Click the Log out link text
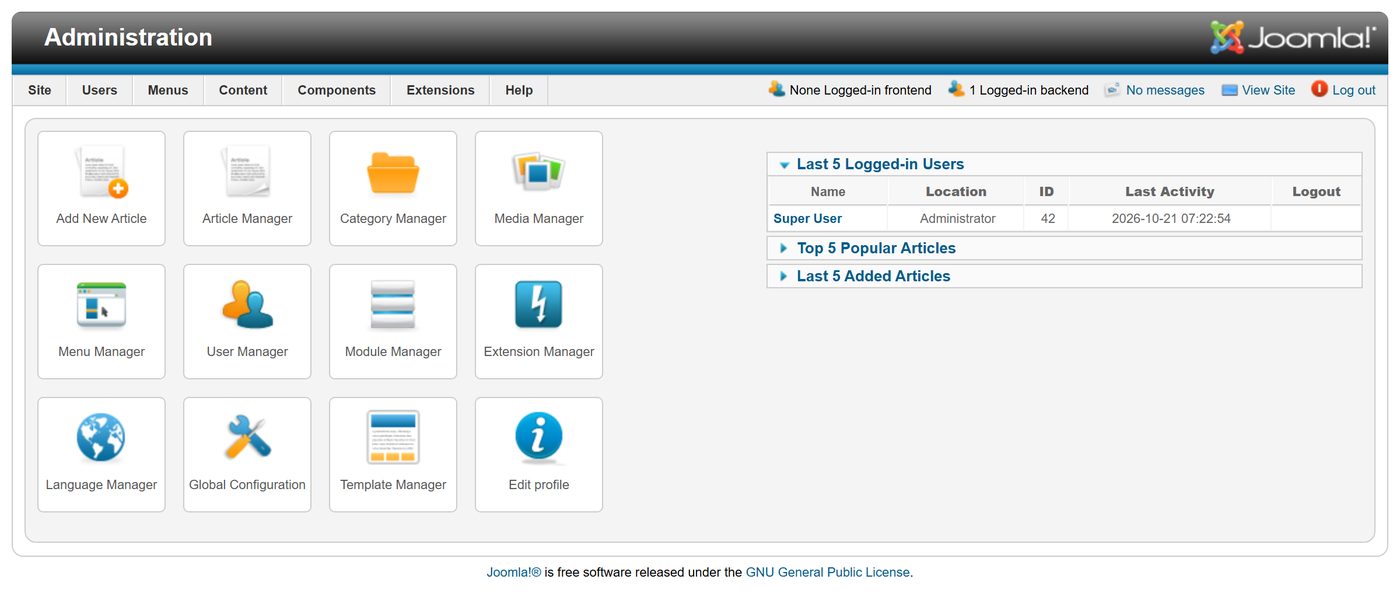 pos(1354,90)
